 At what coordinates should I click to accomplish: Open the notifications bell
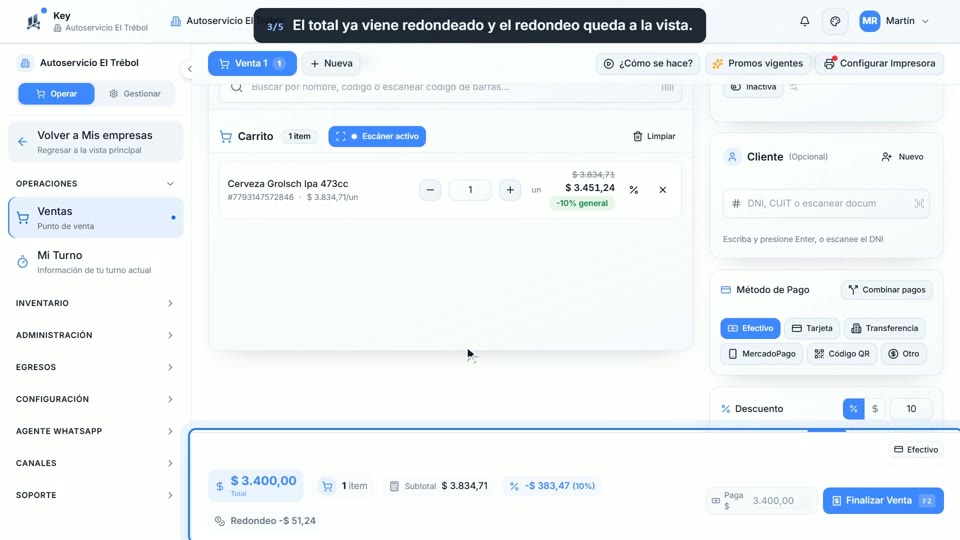point(804,21)
